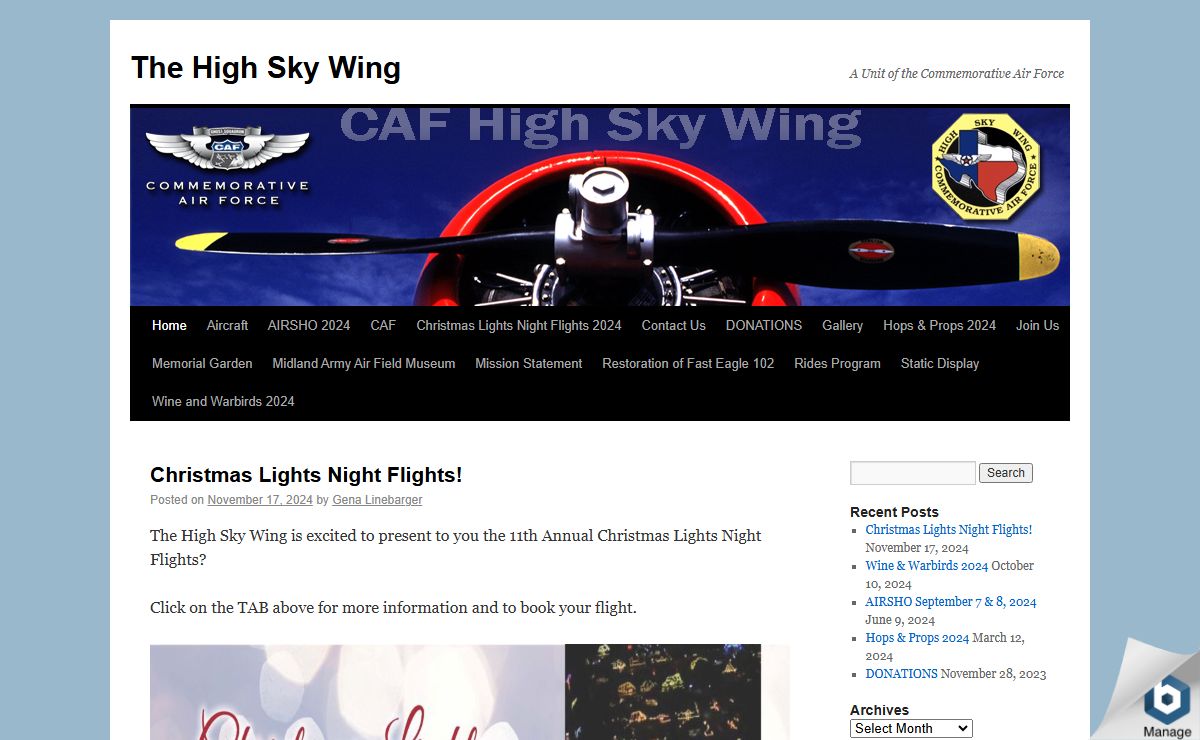This screenshot has width=1200, height=740.
Task: Click the Manage icon in the corner
Action: (1167, 705)
